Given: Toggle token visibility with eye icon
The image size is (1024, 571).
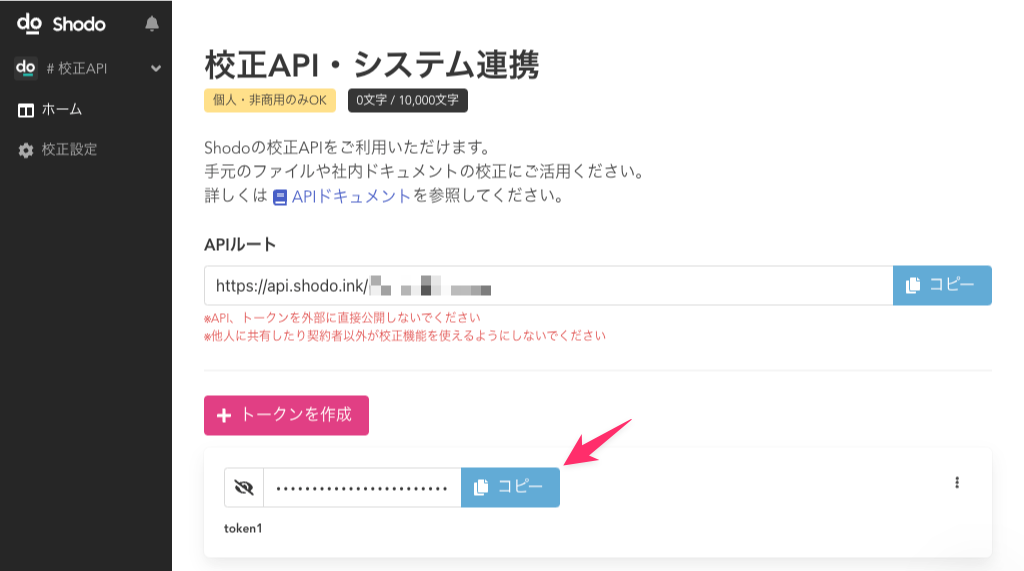Looking at the screenshot, I should 244,487.
